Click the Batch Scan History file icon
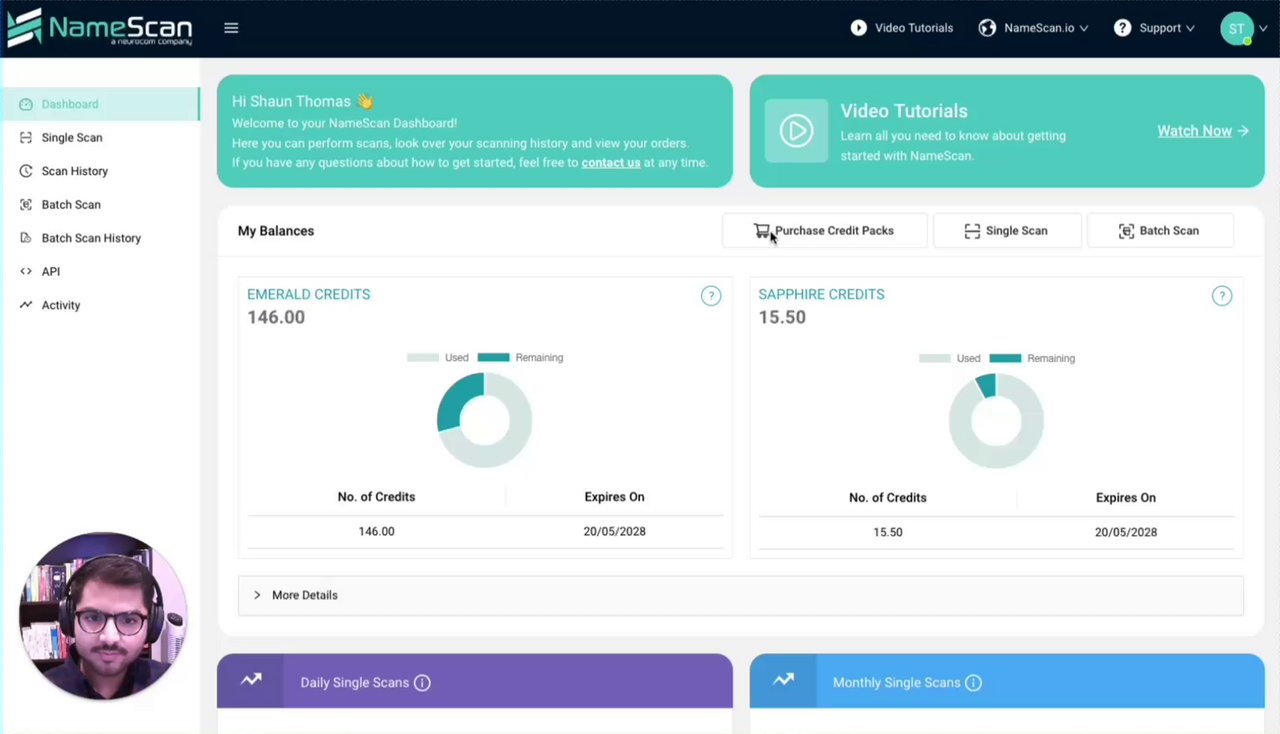The height and width of the screenshot is (734, 1280). (x=26, y=238)
